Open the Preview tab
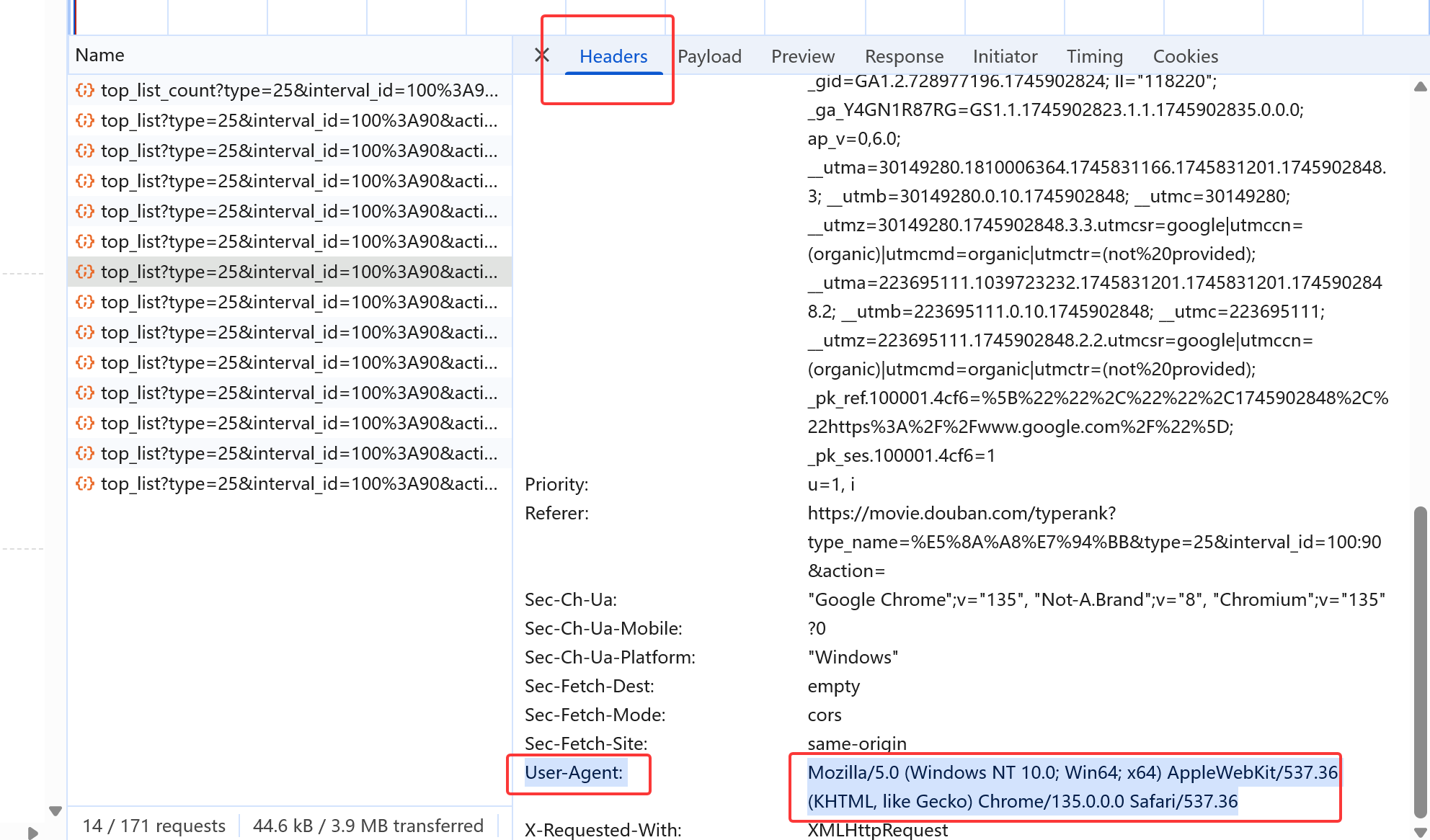Viewport: 1430px width, 840px height. pos(802,56)
